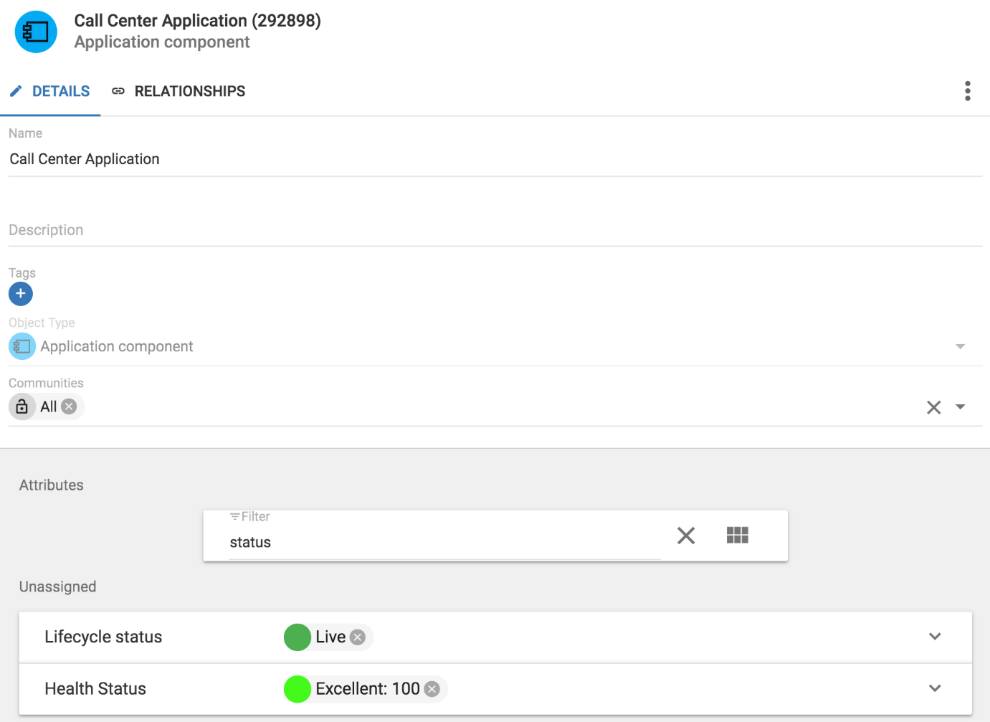
Task: Add a new tag with plus button
Action: [x=21, y=293]
